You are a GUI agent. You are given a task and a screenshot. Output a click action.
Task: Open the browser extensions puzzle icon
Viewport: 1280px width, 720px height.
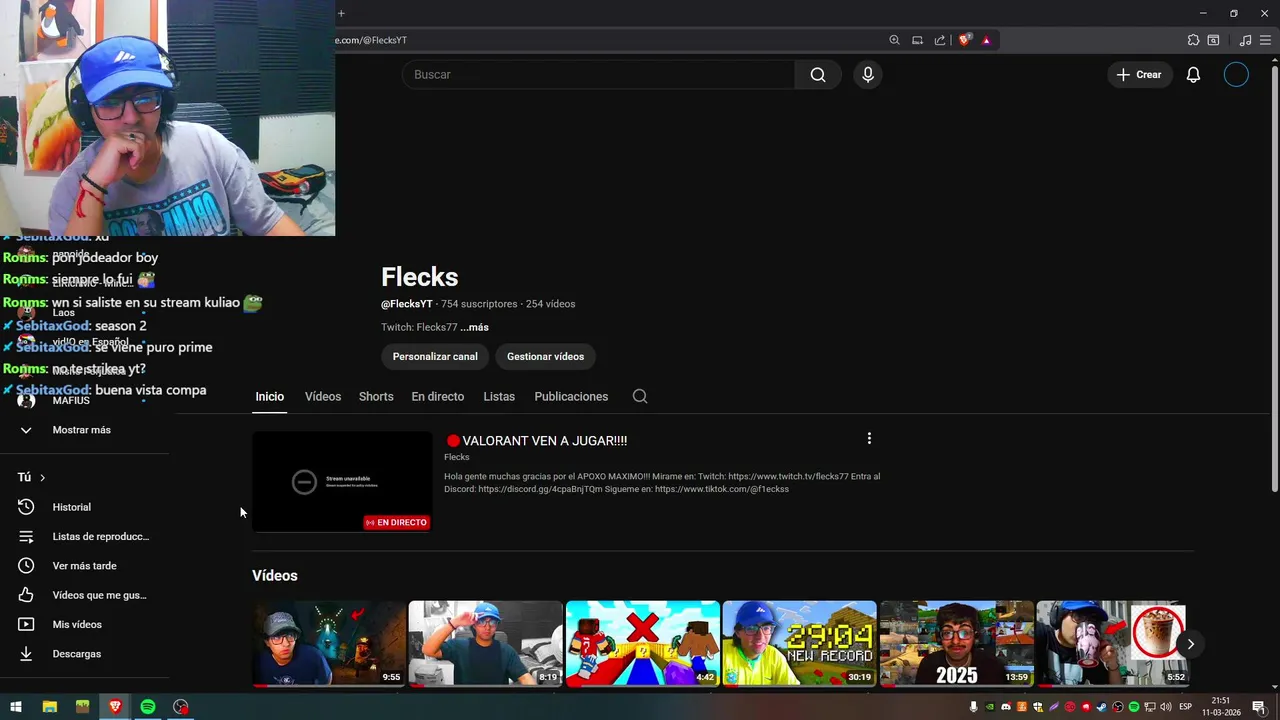pyautogui.click(x=1193, y=40)
